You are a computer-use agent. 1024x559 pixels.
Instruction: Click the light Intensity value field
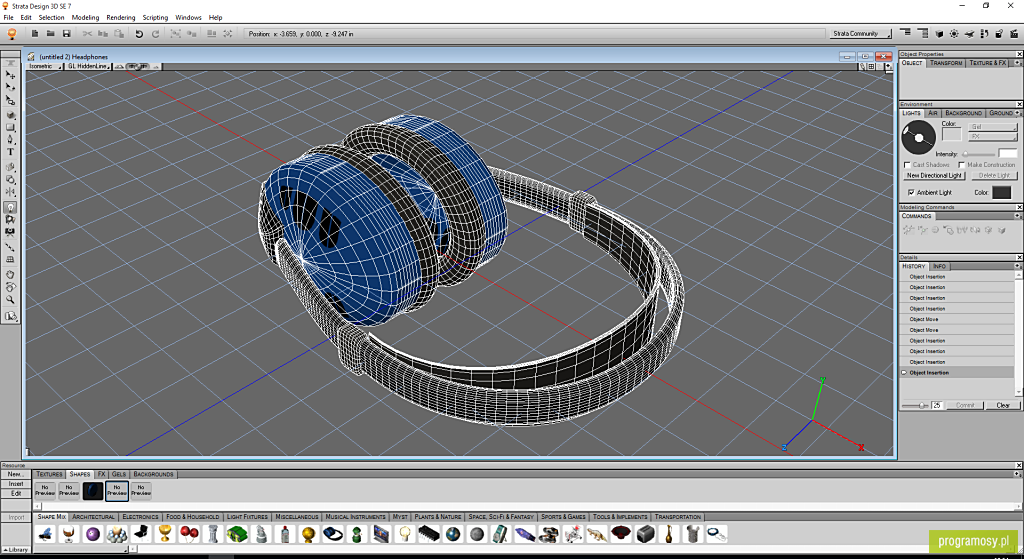1008,154
